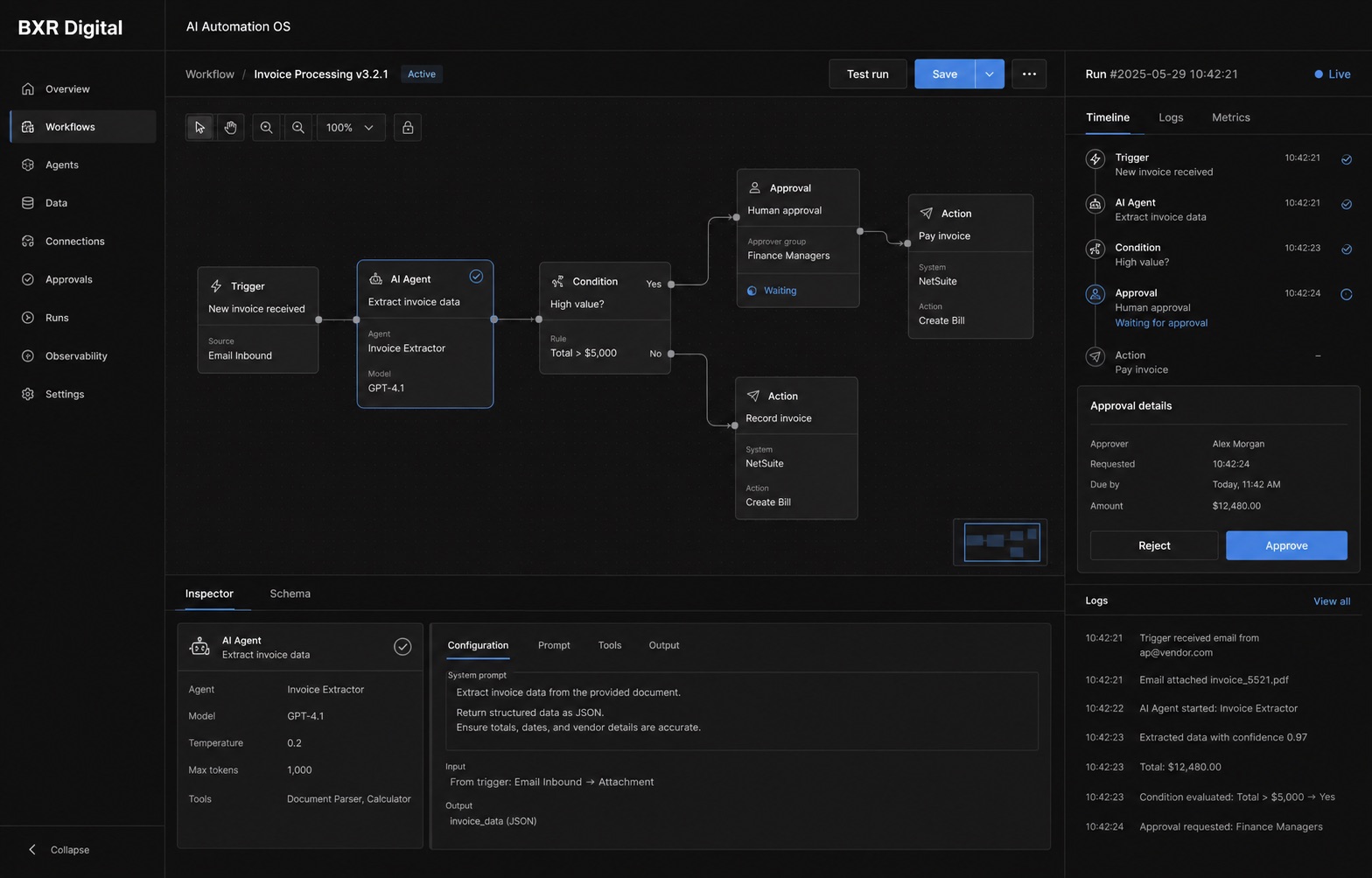
Task: Open View all logs link
Action: (1332, 601)
